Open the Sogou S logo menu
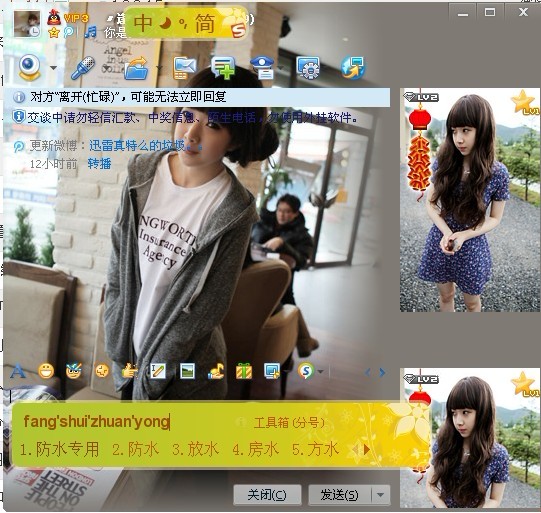Image resolution: width=541 pixels, height=513 pixels. click(238, 30)
